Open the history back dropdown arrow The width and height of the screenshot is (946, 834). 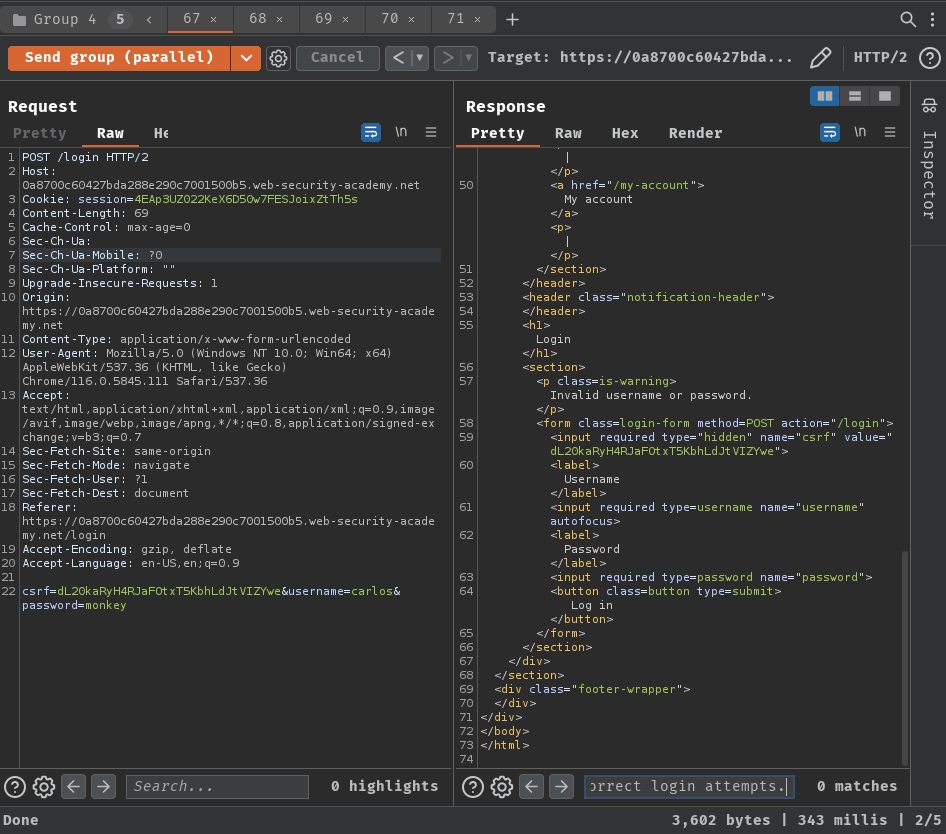click(x=421, y=58)
